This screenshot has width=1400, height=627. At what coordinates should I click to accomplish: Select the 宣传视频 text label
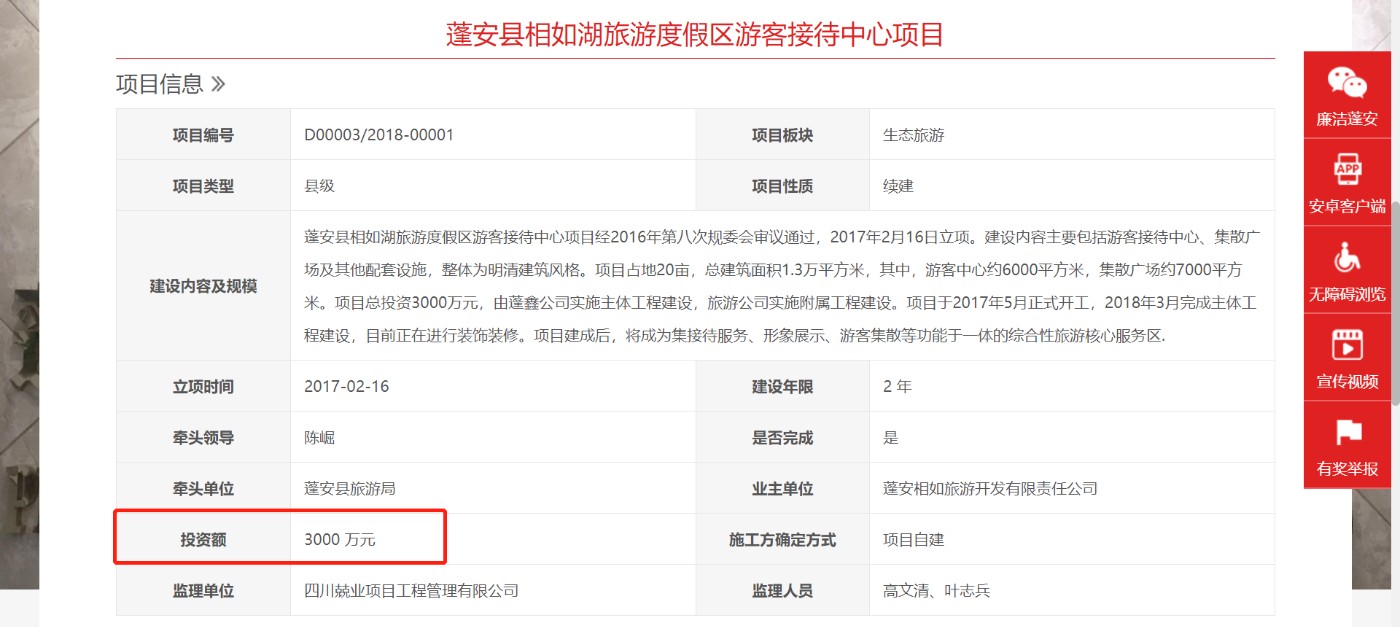click(x=1346, y=381)
